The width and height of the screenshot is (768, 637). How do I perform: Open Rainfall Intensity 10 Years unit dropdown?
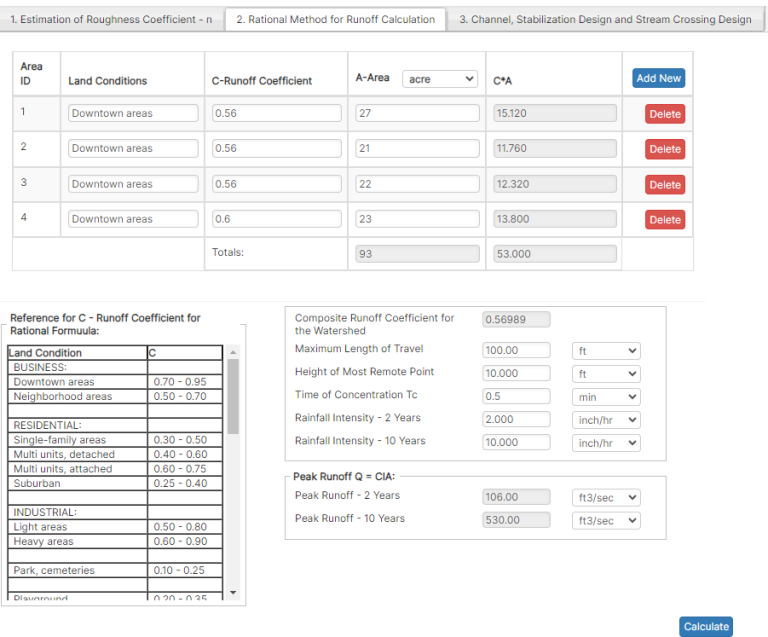pos(606,443)
